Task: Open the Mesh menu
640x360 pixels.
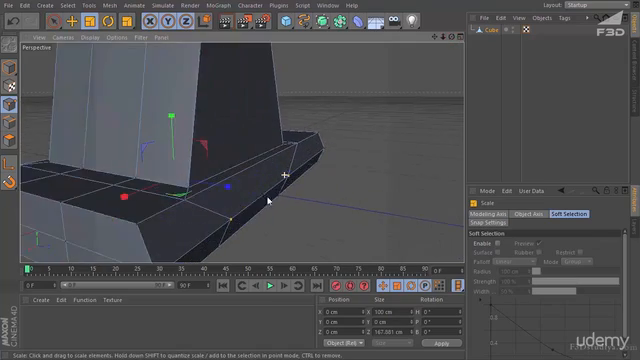Action: (109, 5)
